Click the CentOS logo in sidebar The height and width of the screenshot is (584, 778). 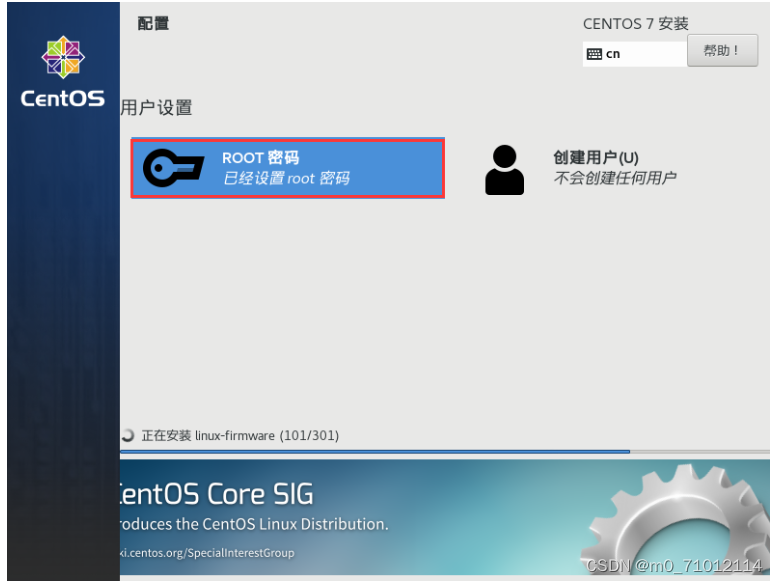tap(63, 71)
